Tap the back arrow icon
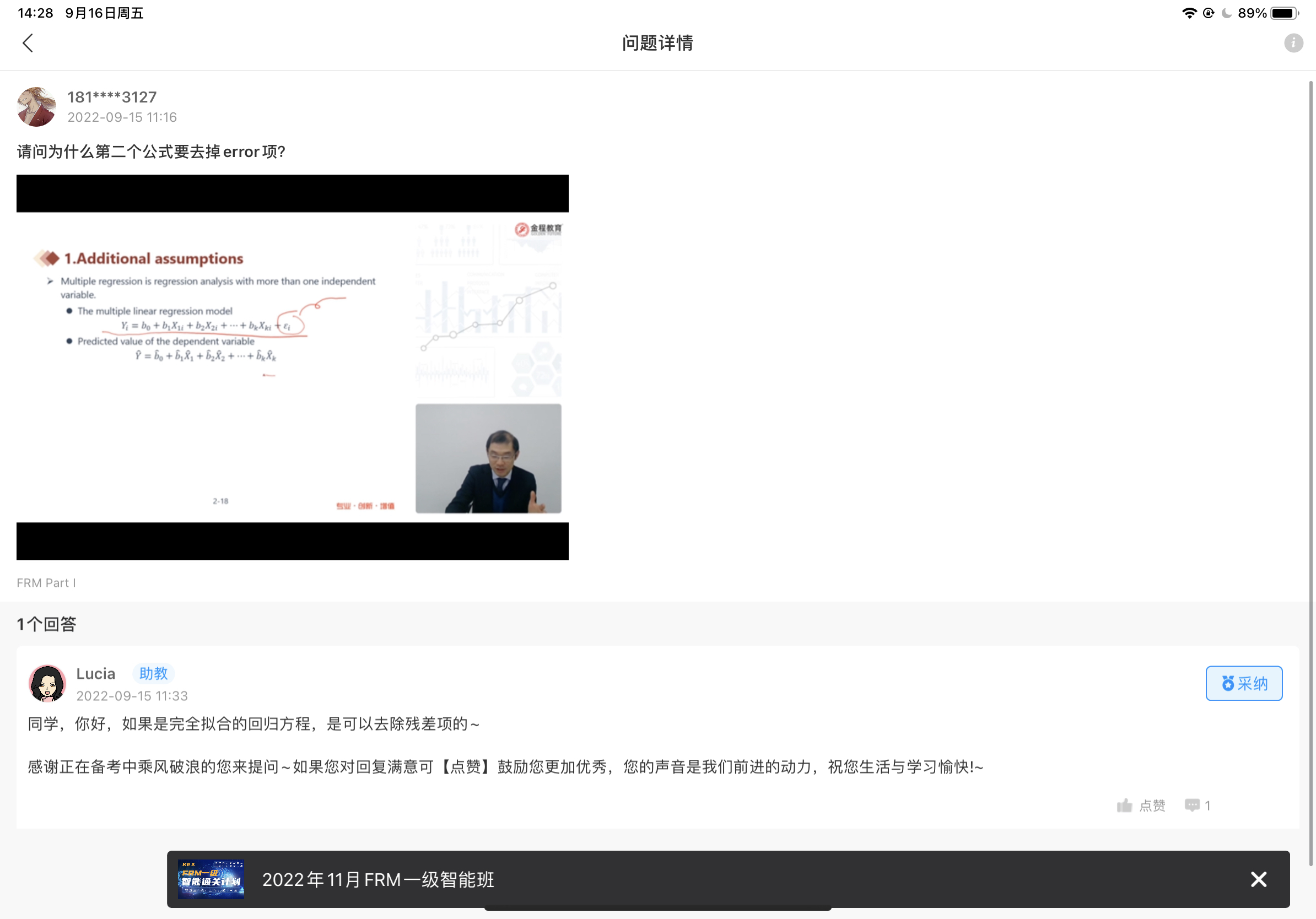This screenshot has height=919, width=1316. point(28,43)
